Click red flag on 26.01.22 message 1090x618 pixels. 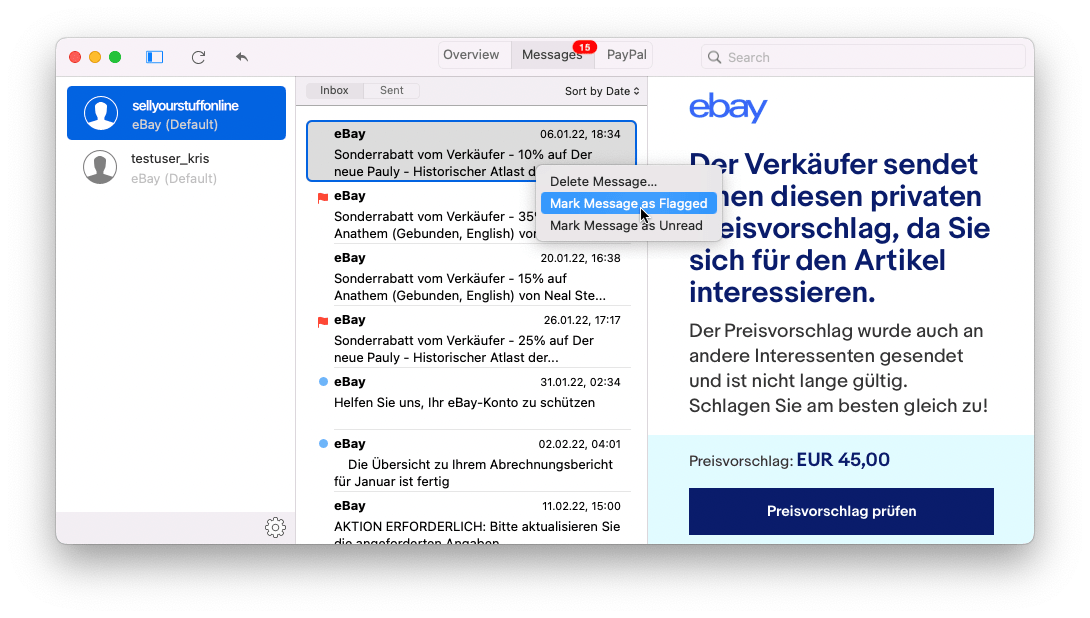[323, 321]
